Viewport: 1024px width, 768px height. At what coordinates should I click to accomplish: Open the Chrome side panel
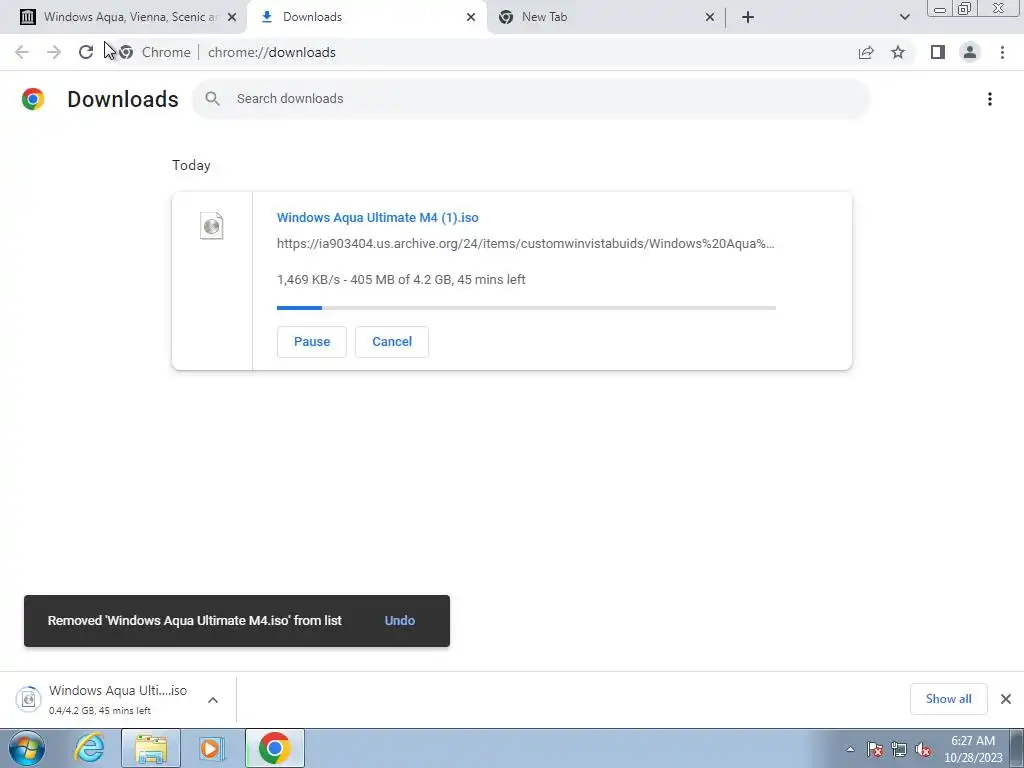pyautogui.click(x=938, y=52)
